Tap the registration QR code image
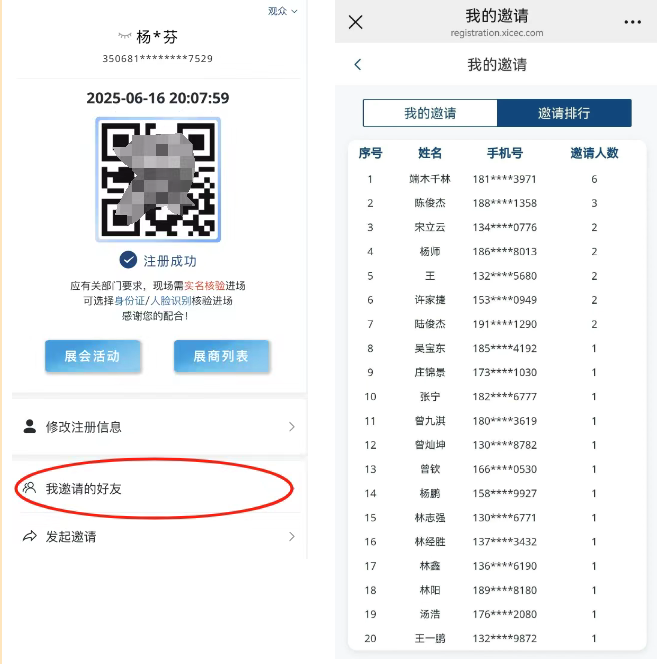This screenshot has width=657, height=664. 158,180
